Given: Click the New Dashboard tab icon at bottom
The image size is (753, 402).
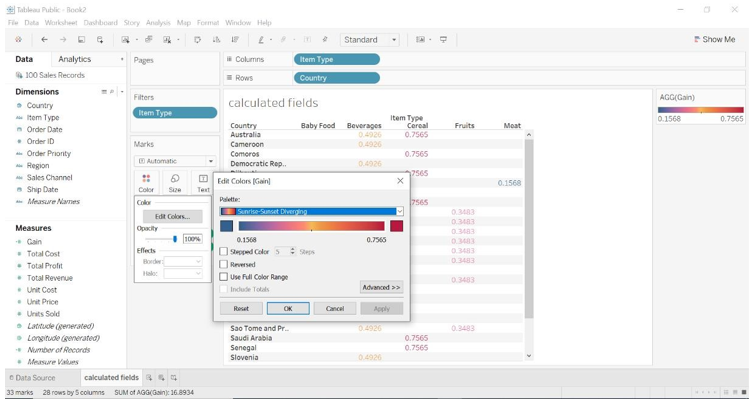Looking at the screenshot, I should 161,378.
